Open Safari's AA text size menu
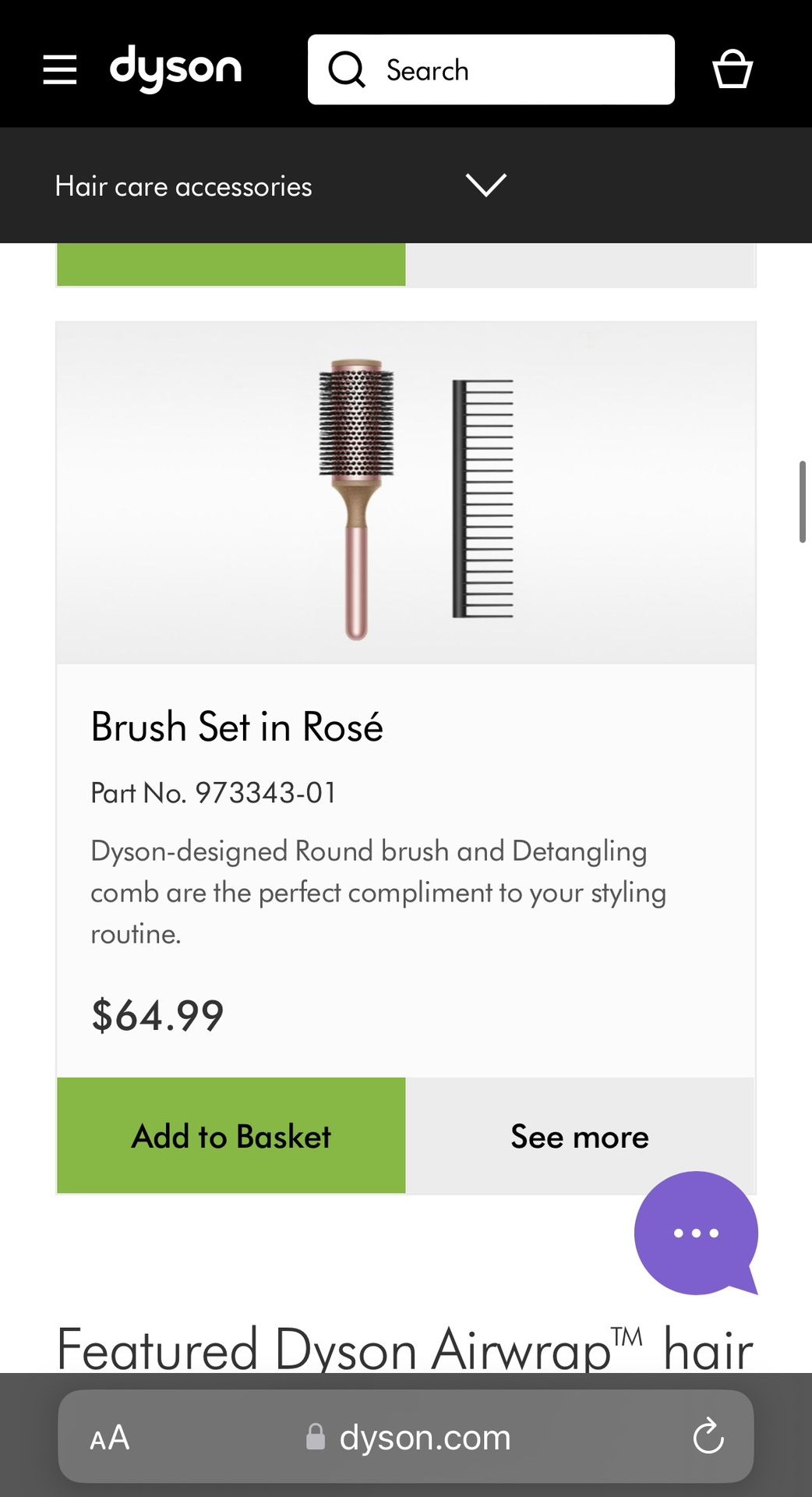812x1497 pixels. point(110,1438)
